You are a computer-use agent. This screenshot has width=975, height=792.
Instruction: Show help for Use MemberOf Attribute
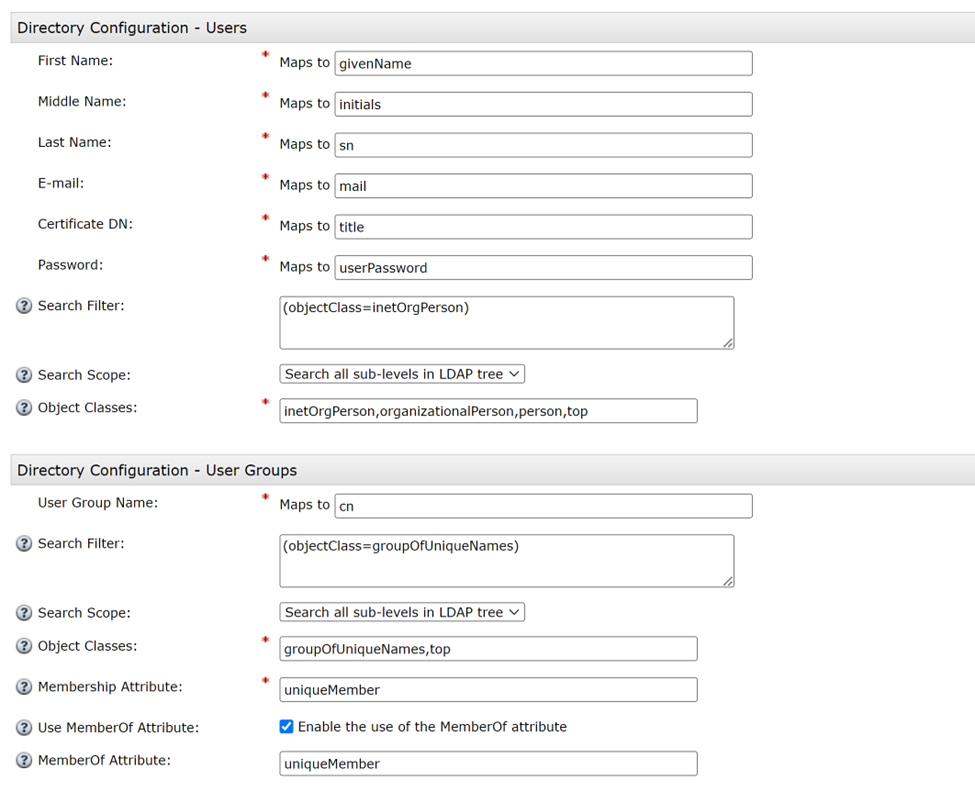pyautogui.click(x=24, y=728)
